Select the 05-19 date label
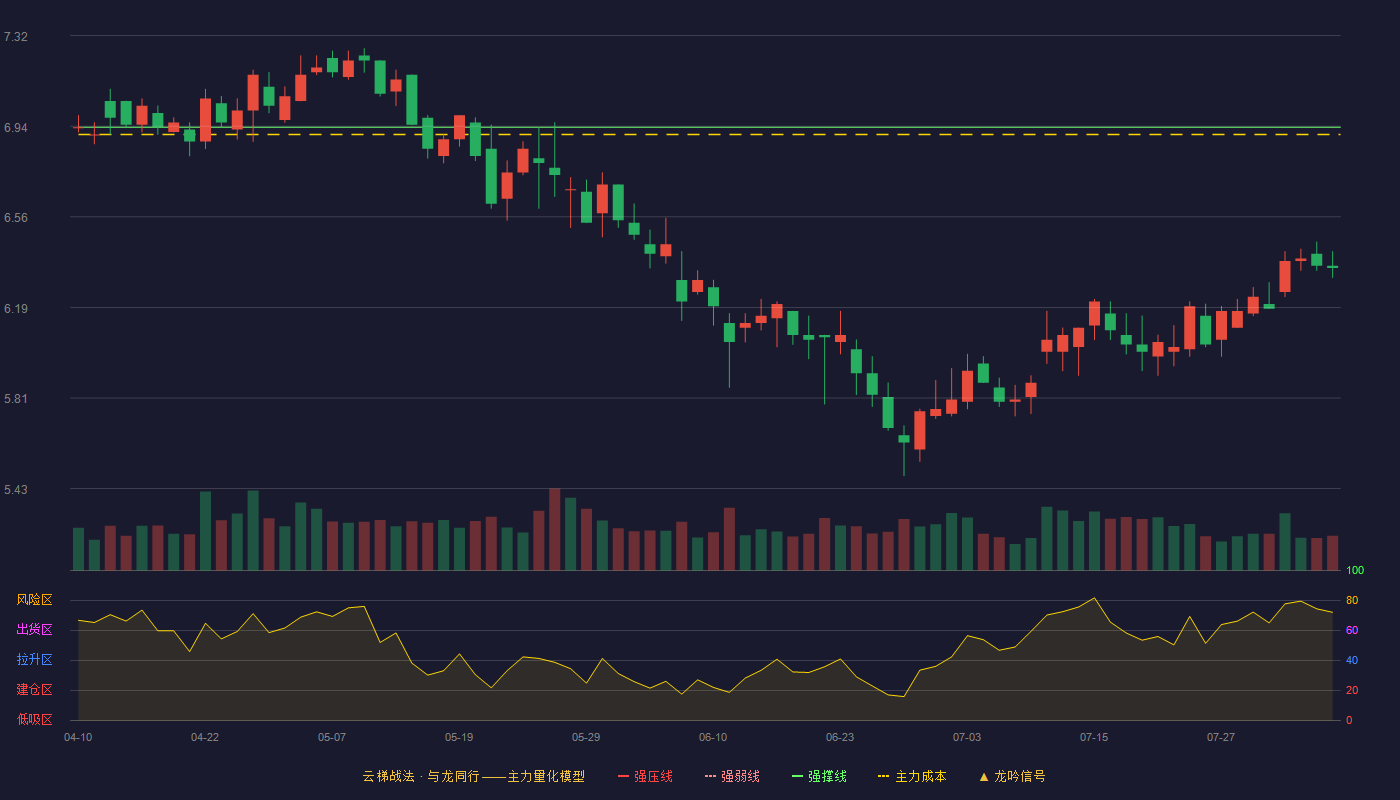This screenshot has width=1400, height=800. pyautogui.click(x=459, y=737)
